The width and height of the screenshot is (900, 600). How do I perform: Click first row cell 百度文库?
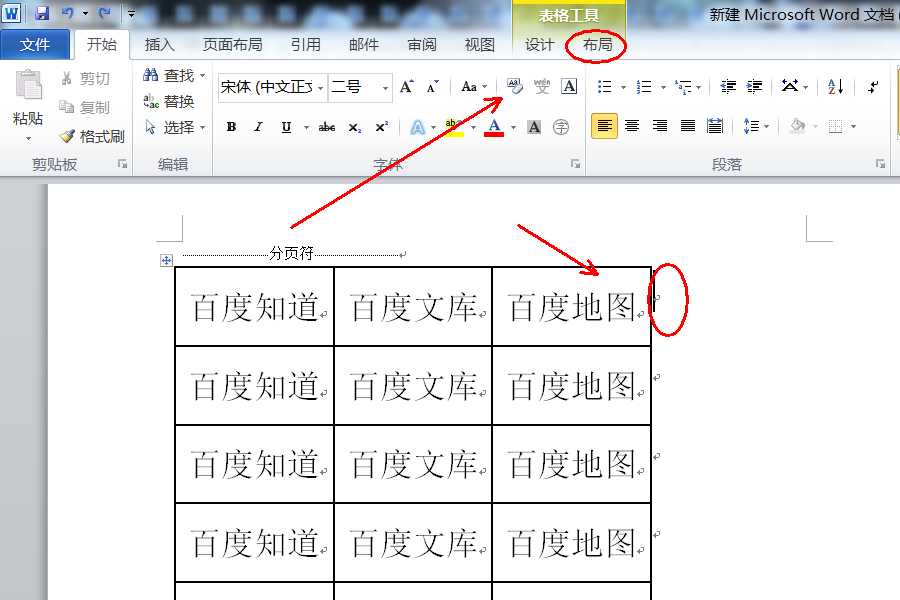[413, 306]
